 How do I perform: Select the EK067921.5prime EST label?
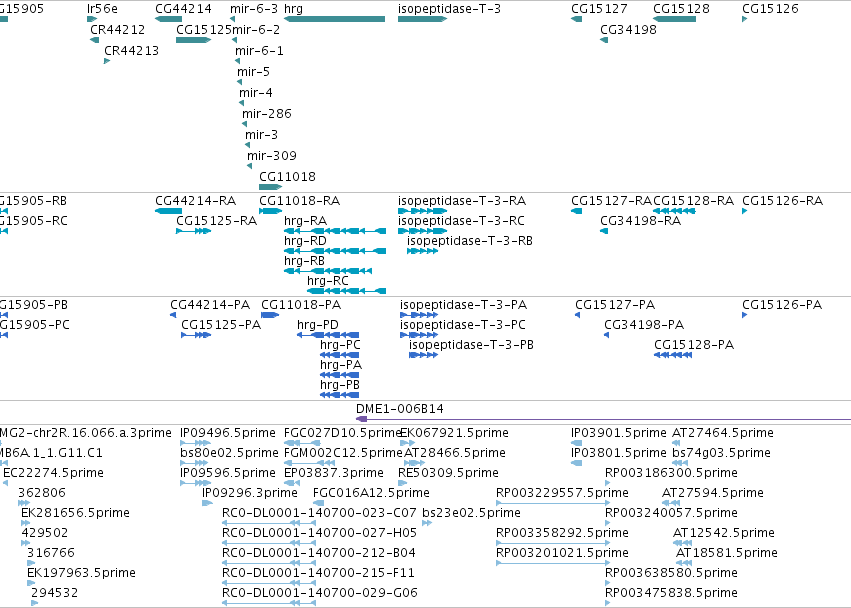click(x=454, y=433)
